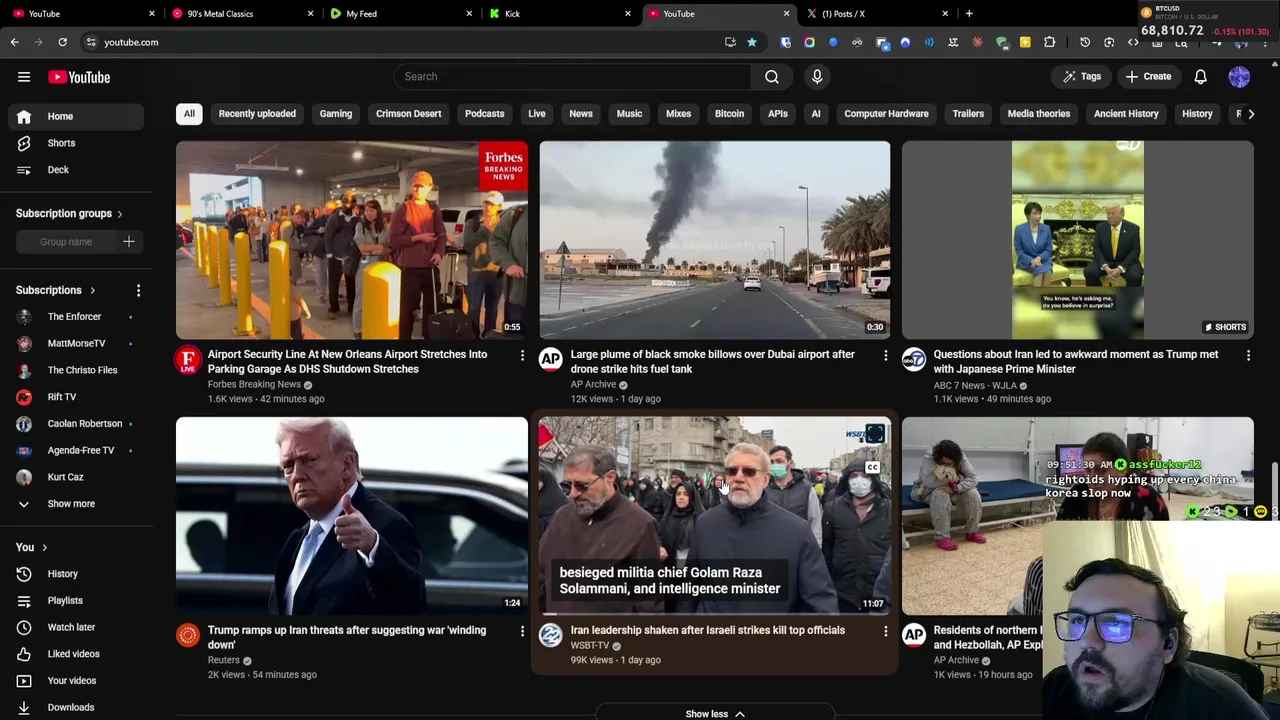Expand Subscription groups section

coord(119,214)
